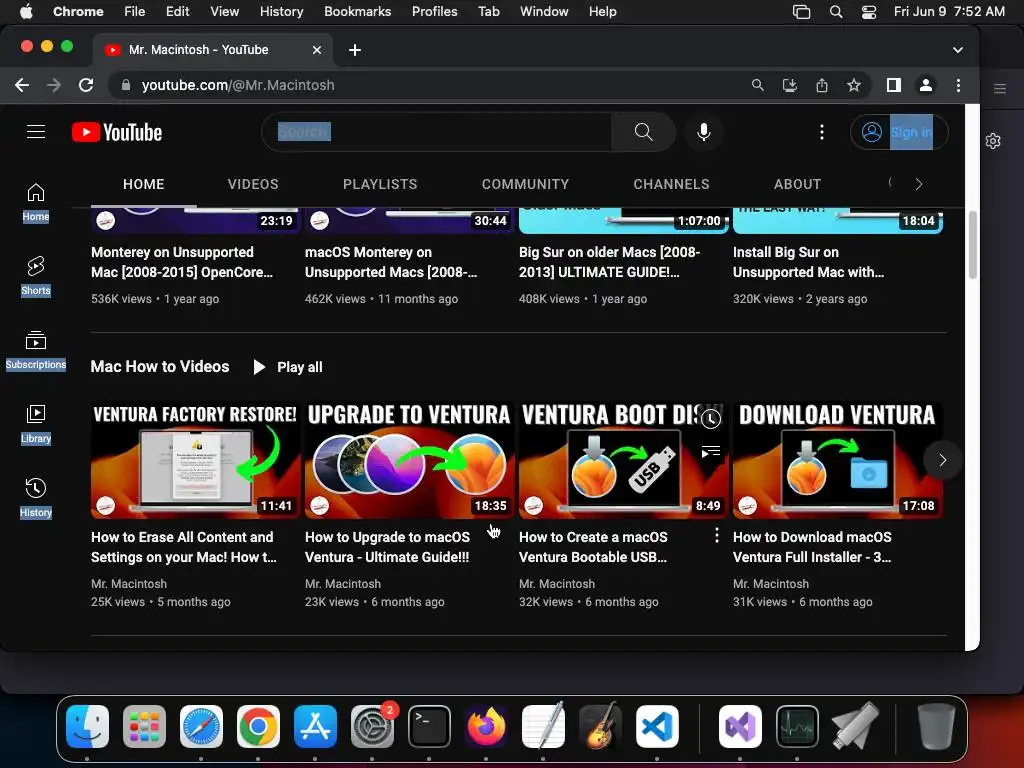
Task: Go to Home in the YouTube sidebar
Action: 36,202
